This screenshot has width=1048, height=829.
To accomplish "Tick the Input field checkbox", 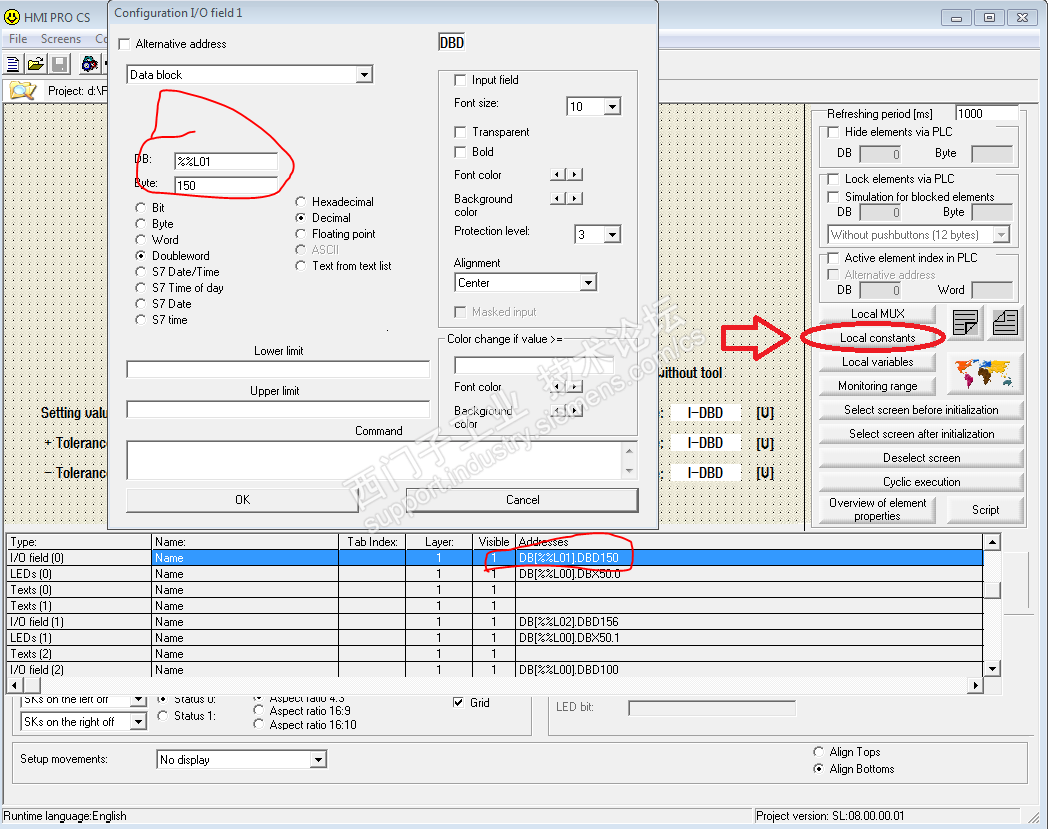I will 460,80.
